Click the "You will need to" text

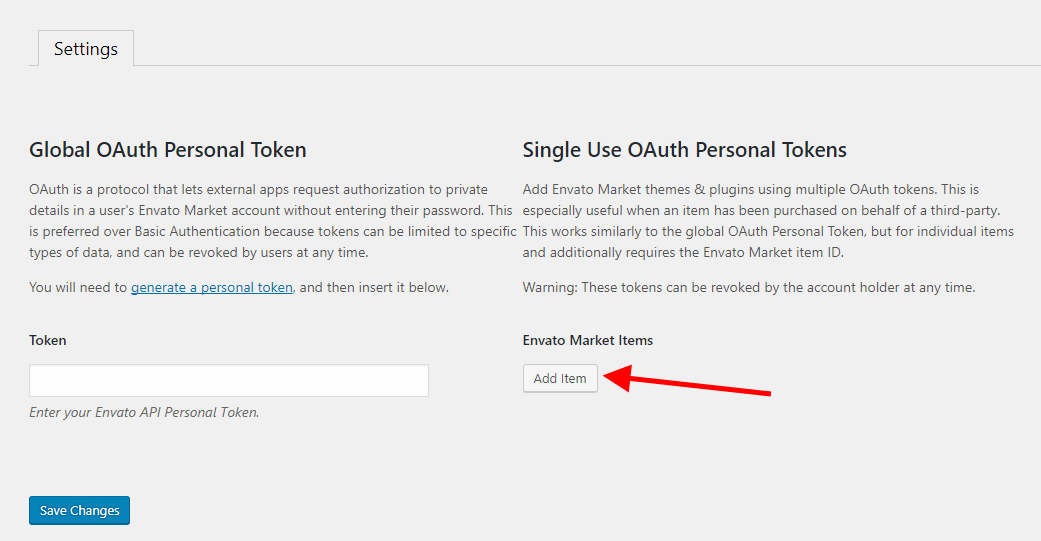(78, 287)
